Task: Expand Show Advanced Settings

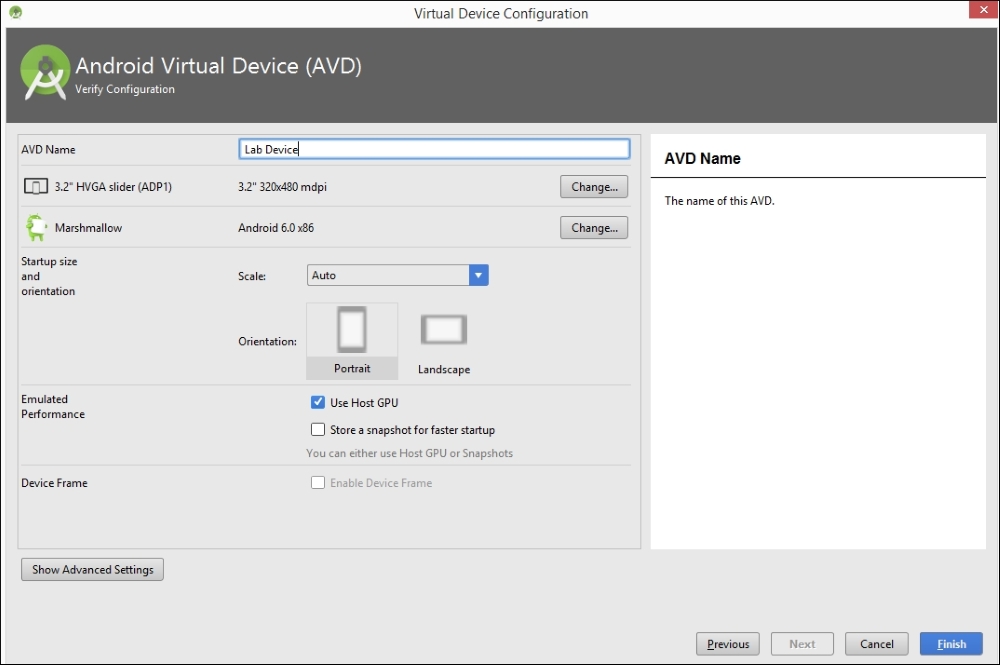Action: click(92, 570)
